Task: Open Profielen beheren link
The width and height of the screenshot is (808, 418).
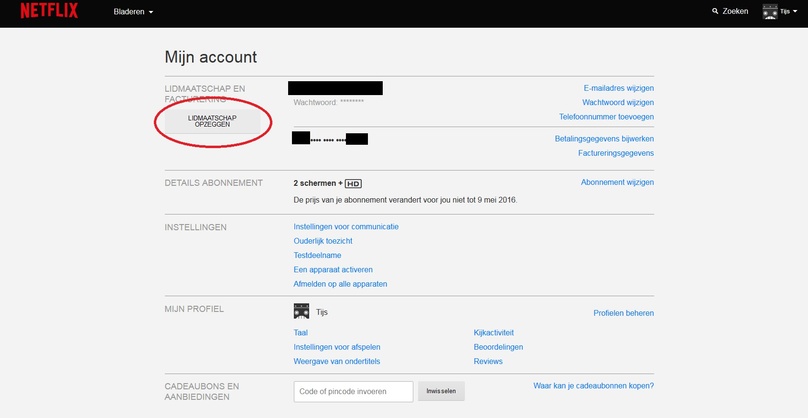Action: pyautogui.click(x=624, y=313)
